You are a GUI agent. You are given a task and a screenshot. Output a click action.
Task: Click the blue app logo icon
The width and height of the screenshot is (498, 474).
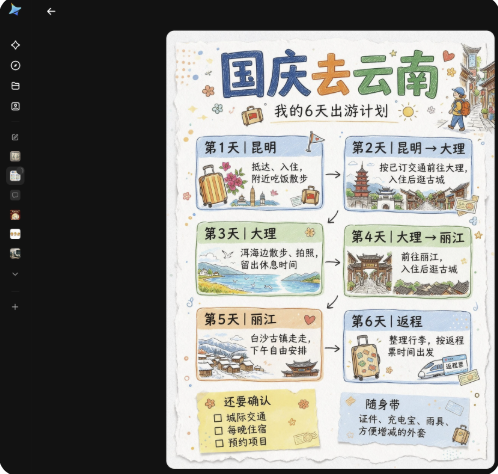pyautogui.click(x=15, y=10)
